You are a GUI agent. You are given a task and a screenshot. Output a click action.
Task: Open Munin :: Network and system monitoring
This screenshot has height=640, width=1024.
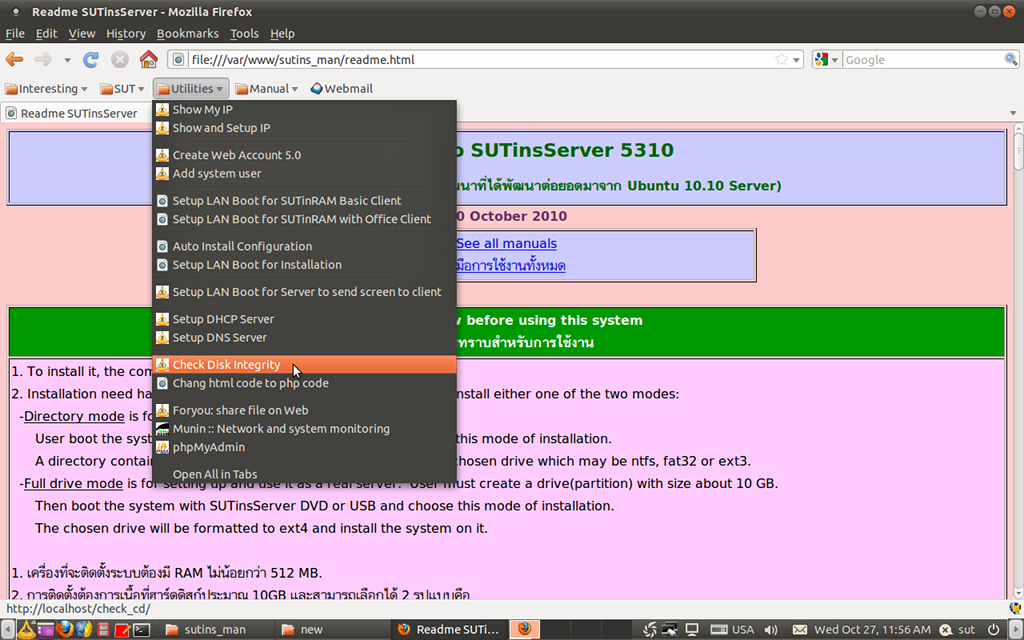coord(304,429)
